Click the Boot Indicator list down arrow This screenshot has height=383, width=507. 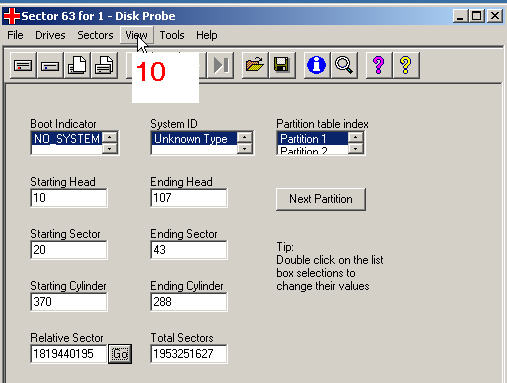(x=110, y=148)
